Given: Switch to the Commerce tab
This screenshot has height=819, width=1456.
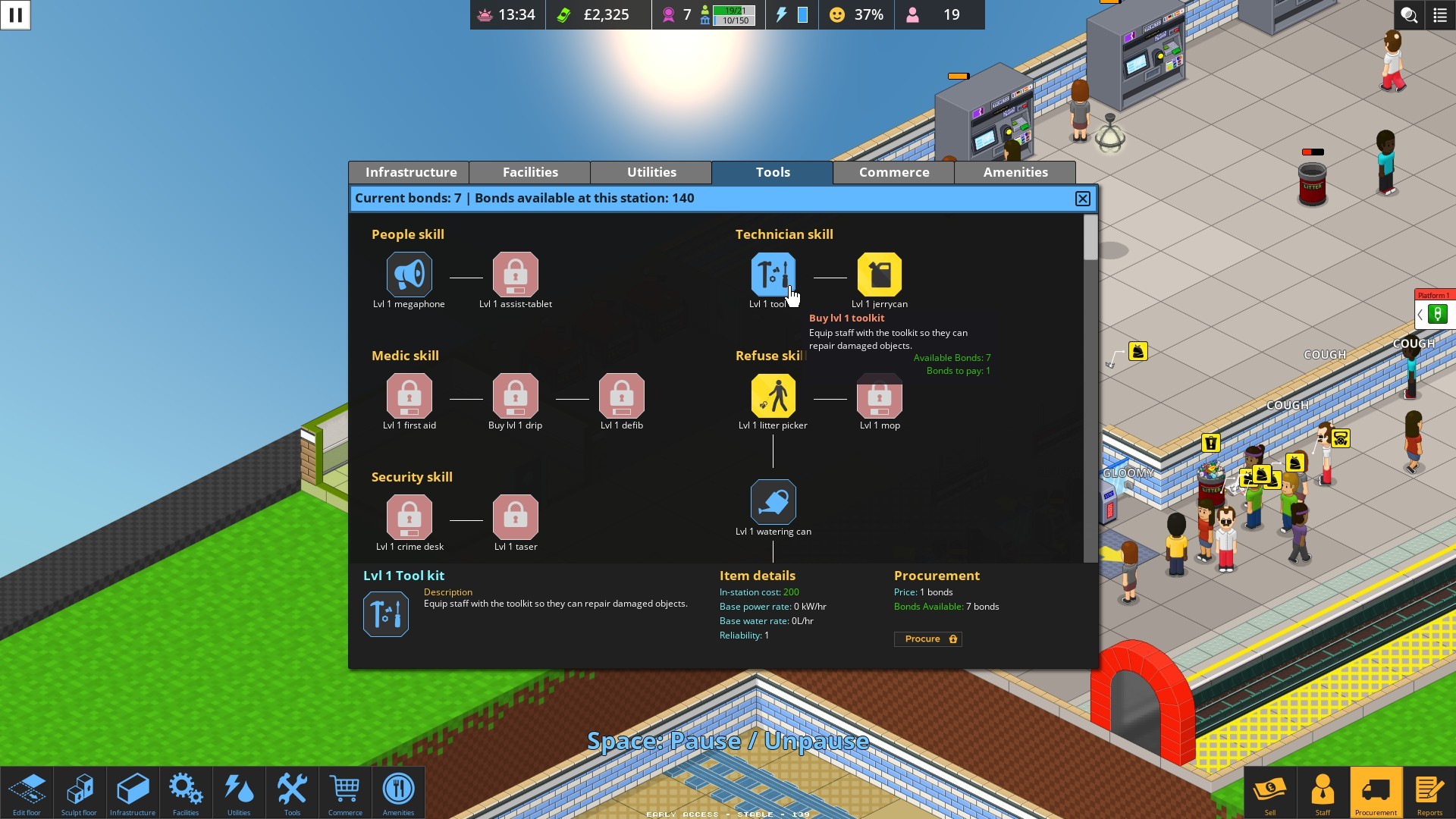Looking at the screenshot, I should (894, 171).
